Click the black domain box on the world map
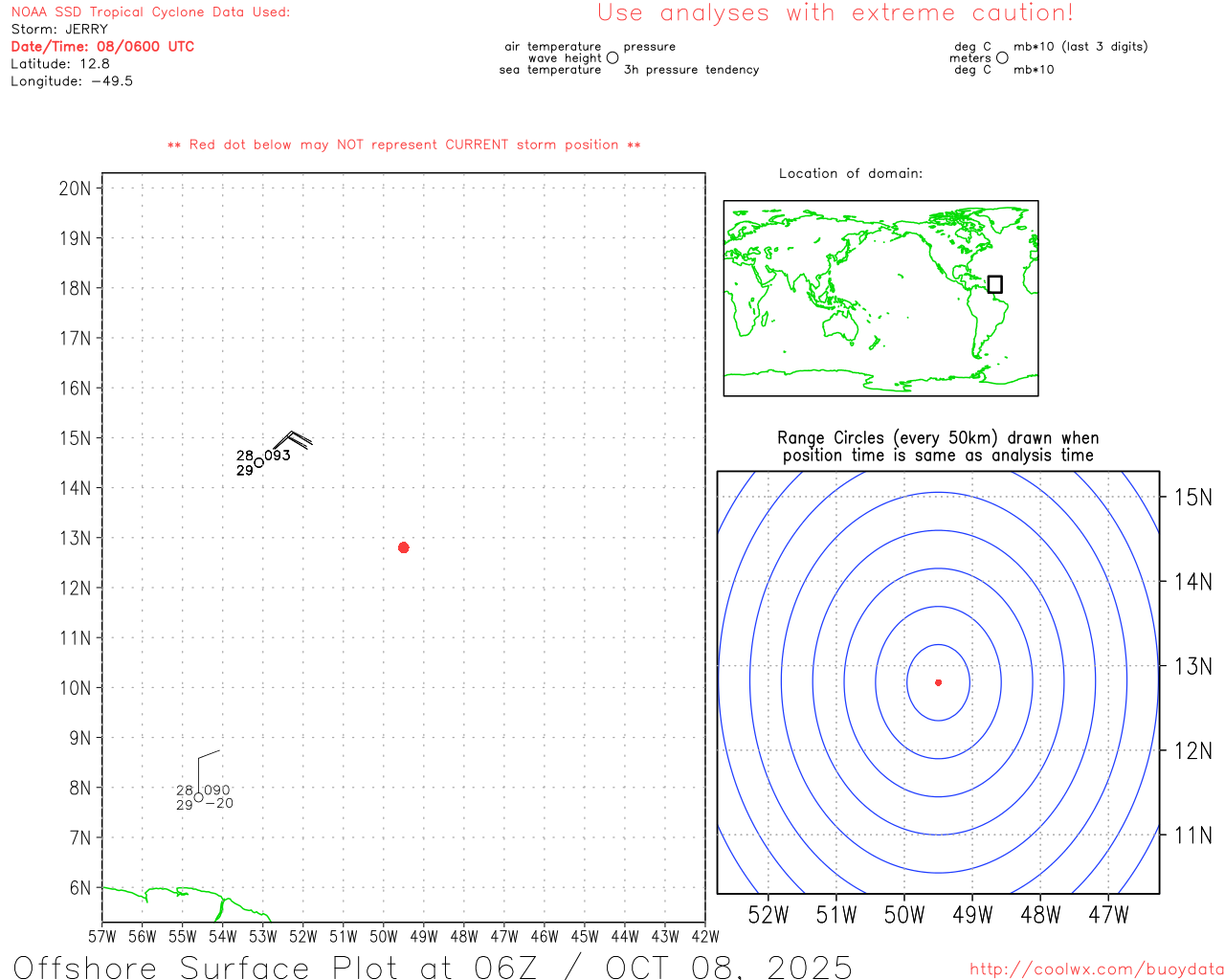This screenshot has width=1225, height=980. [x=995, y=284]
